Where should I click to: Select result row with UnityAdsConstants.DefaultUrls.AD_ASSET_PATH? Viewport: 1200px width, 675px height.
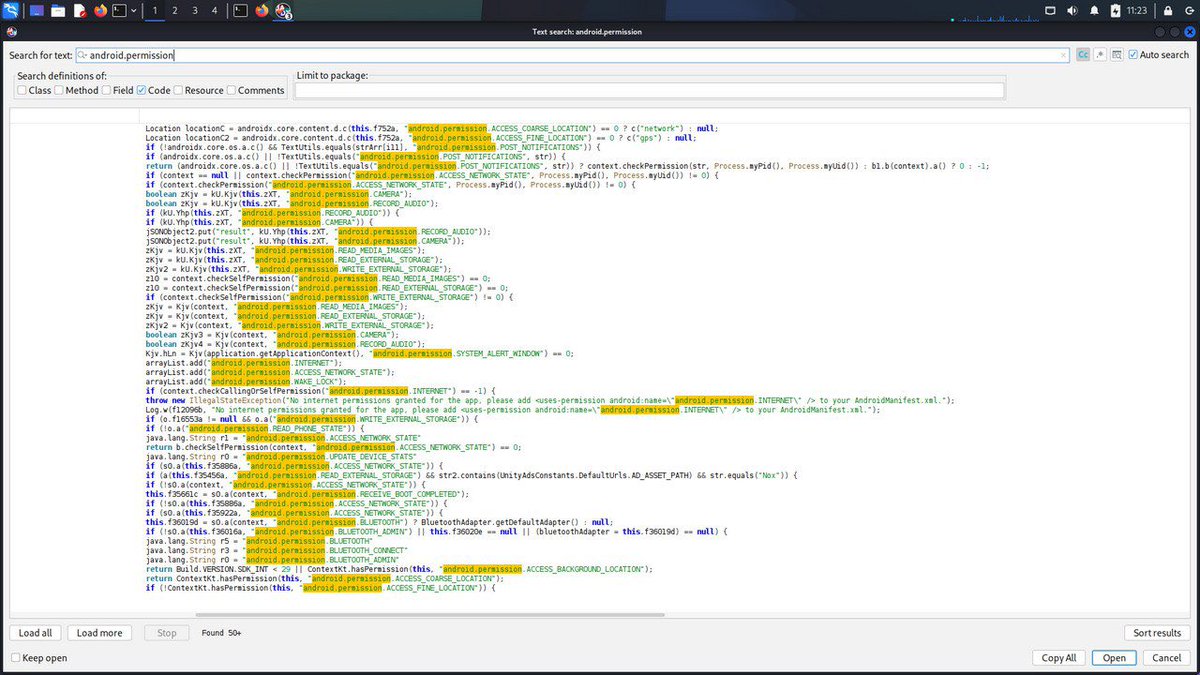471,475
